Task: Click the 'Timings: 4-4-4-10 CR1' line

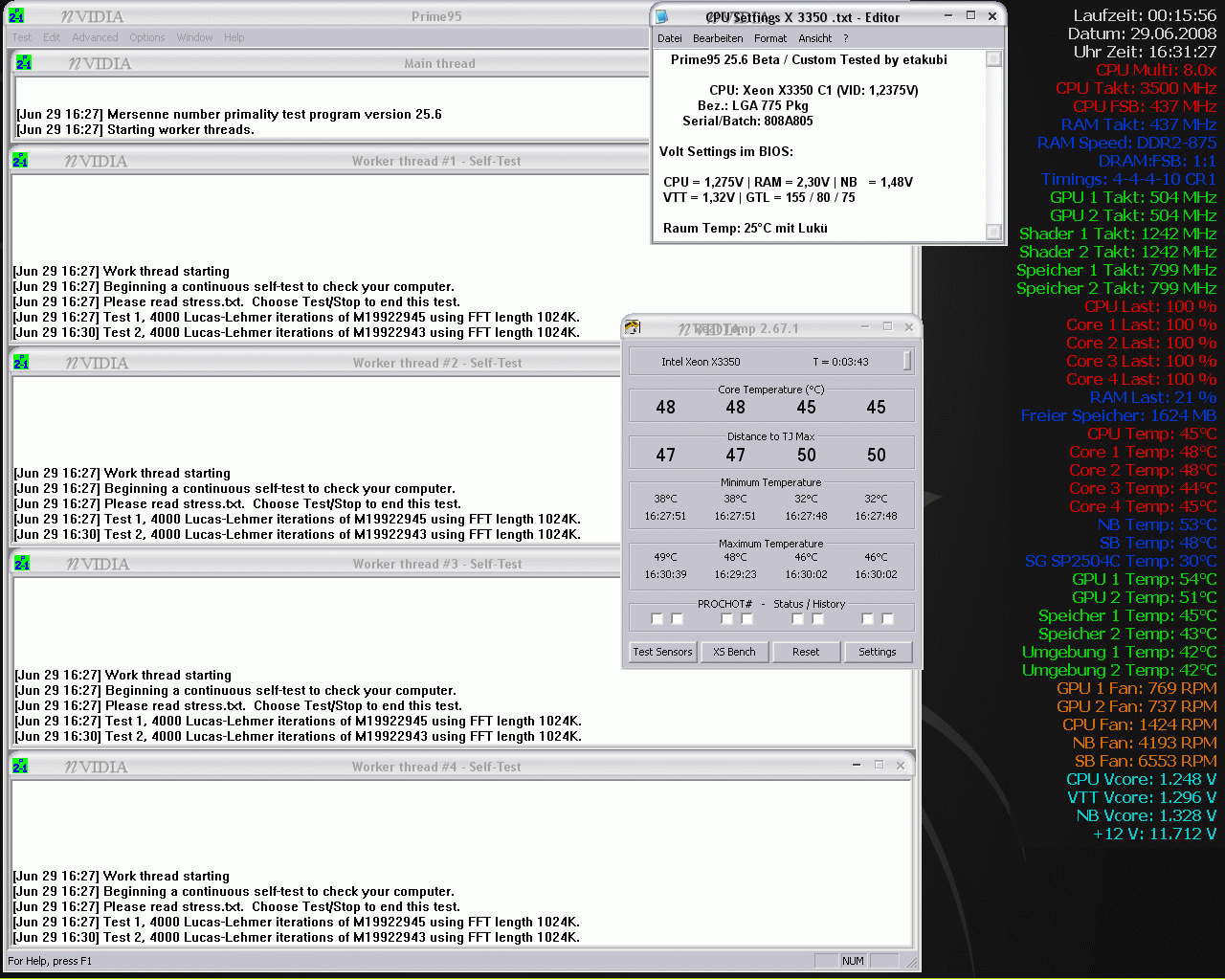Action: pos(1129,179)
